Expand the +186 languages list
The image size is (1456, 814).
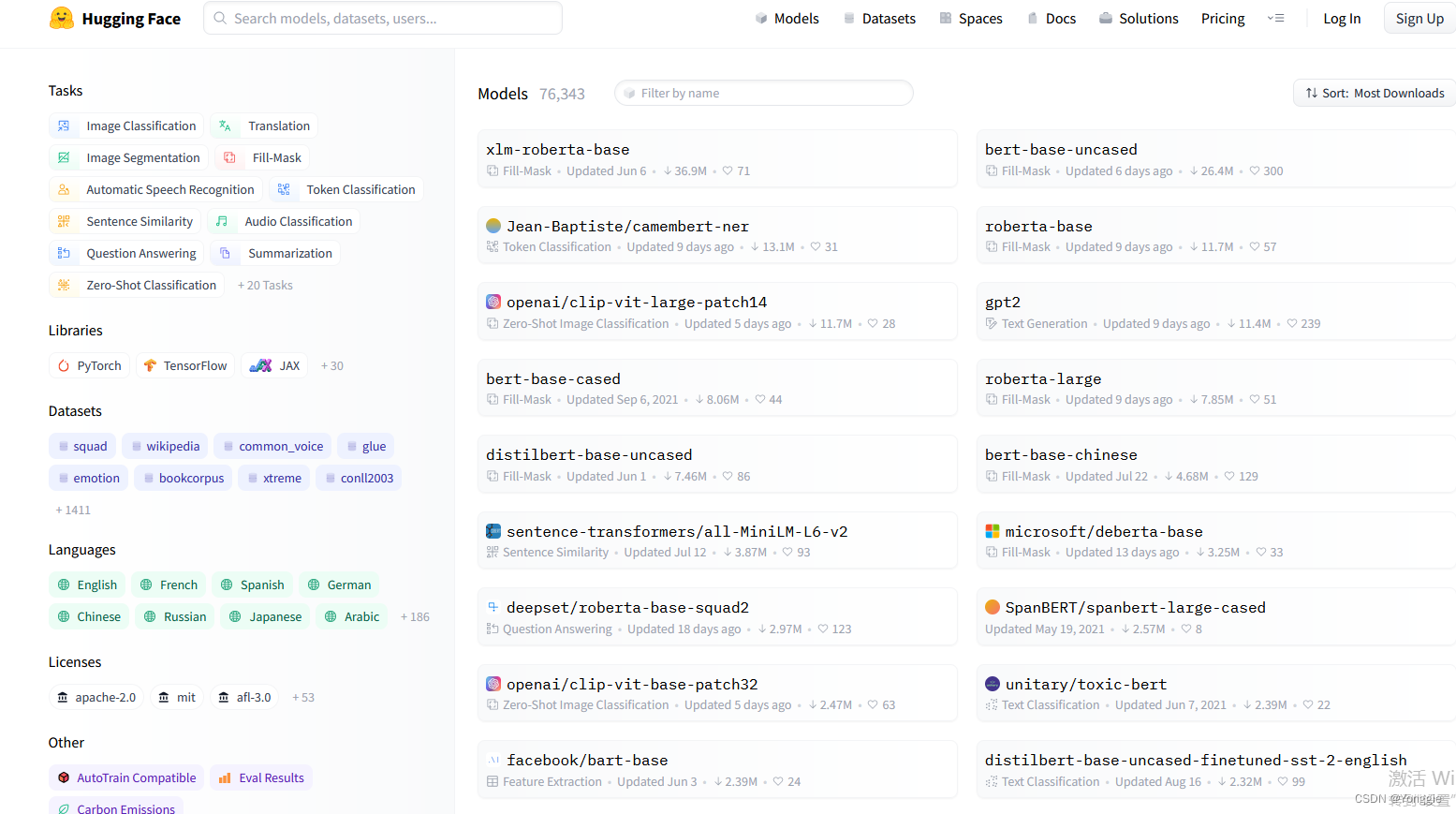tap(415, 616)
